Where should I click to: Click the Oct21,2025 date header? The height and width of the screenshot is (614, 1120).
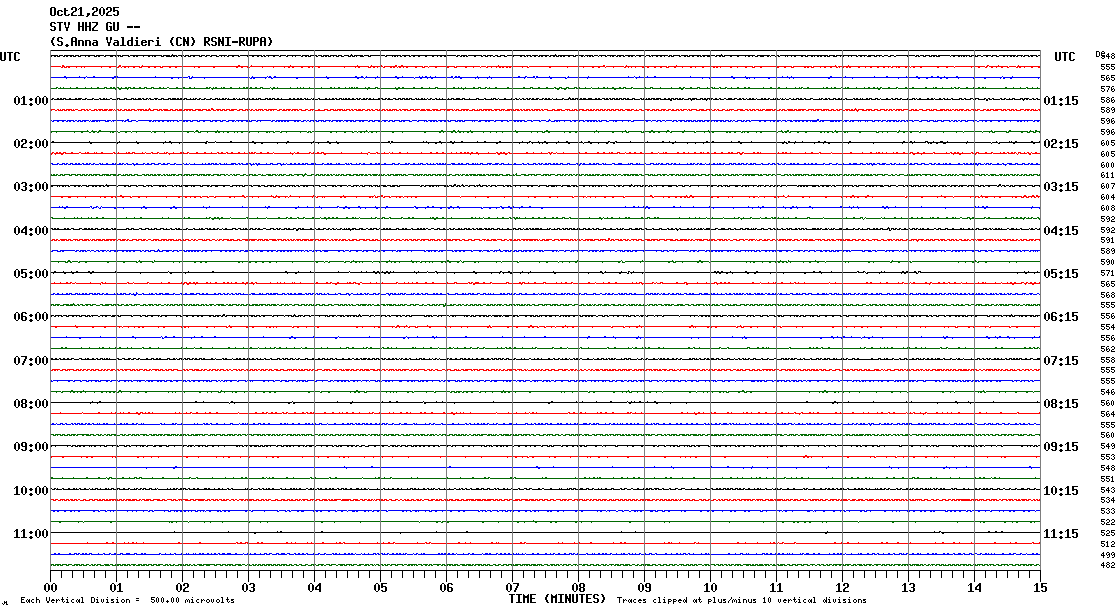[x=84, y=12]
